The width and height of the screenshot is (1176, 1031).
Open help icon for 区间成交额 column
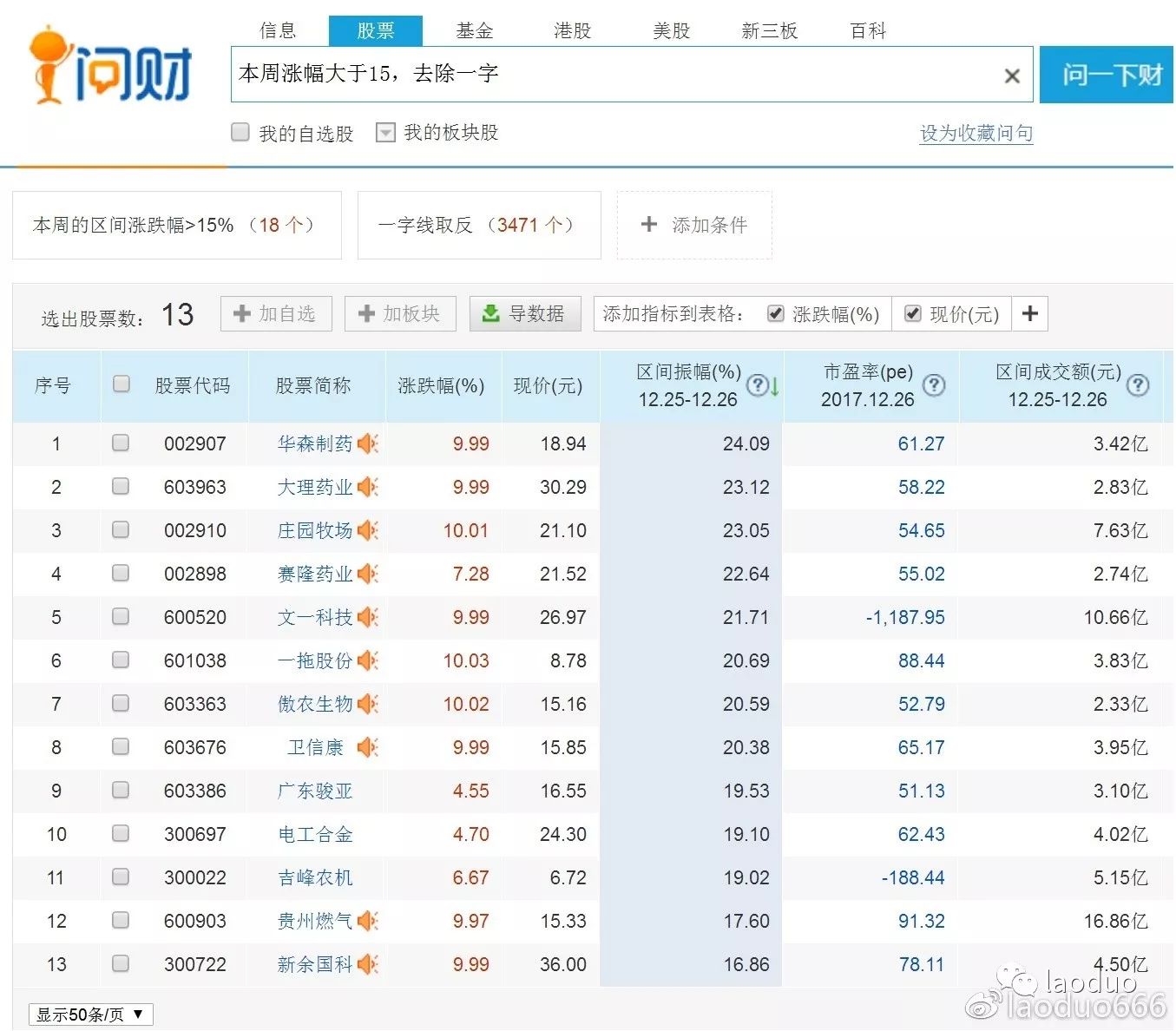click(x=1137, y=385)
